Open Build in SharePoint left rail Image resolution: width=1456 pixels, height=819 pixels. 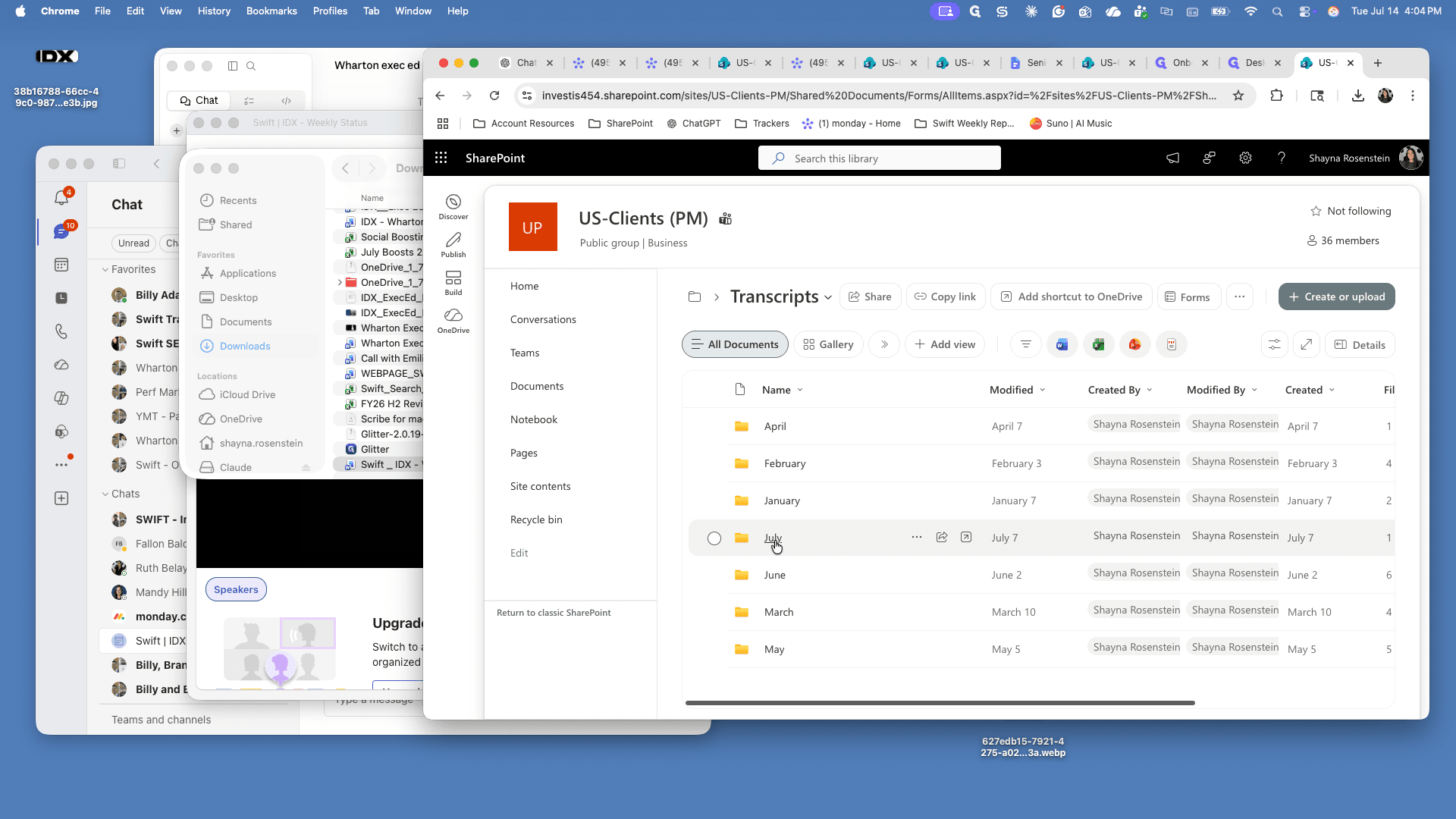453,283
